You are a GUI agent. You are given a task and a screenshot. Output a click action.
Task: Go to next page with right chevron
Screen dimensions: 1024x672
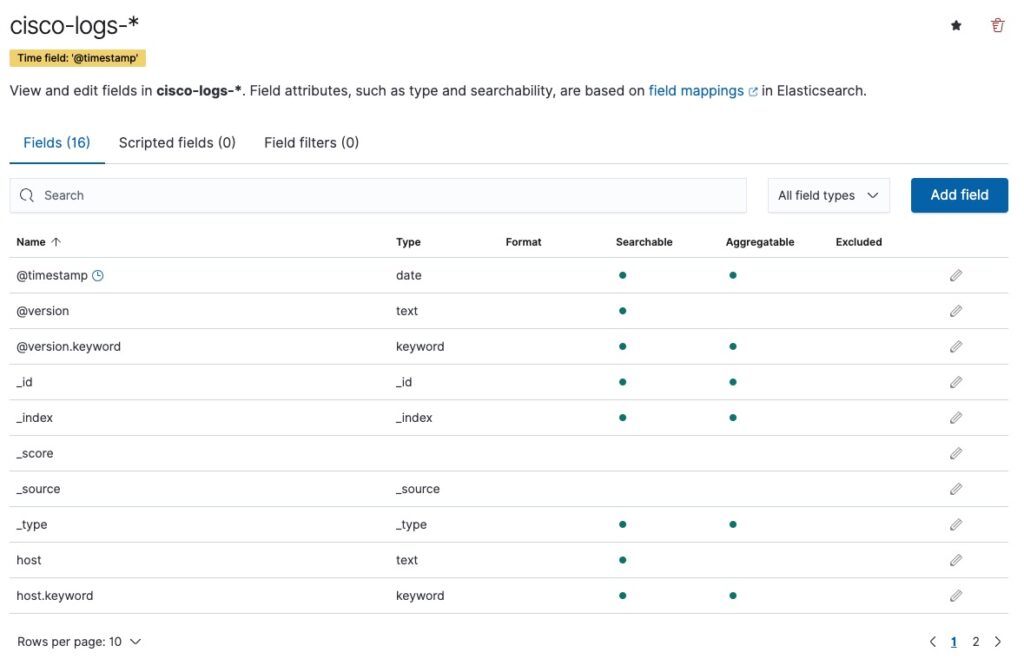[997, 642]
